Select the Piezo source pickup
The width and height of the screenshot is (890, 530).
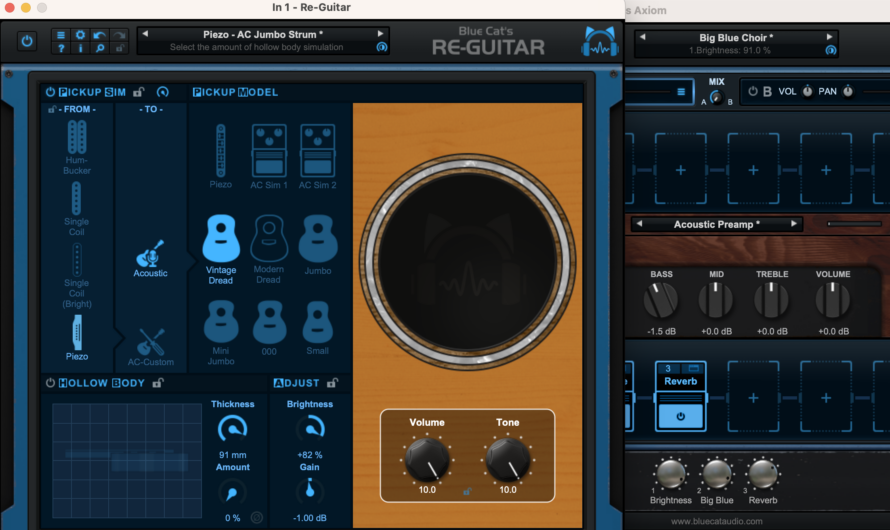tap(77, 338)
